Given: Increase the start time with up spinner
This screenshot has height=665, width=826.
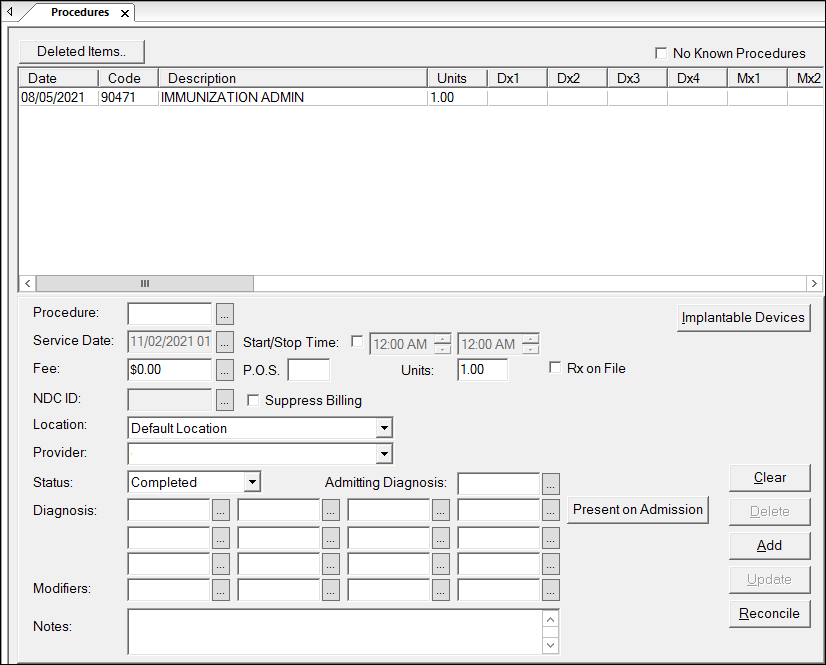Looking at the screenshot, I should tap(443, 339).
